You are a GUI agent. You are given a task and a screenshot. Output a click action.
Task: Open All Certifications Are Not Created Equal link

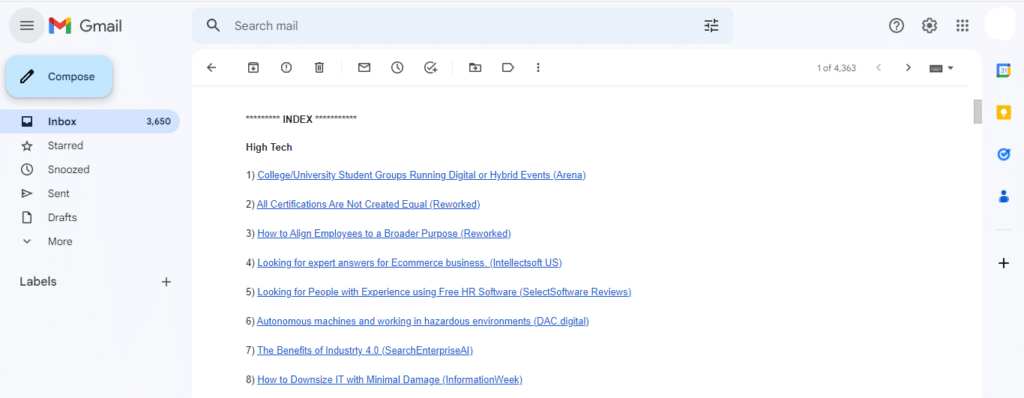point(368,205)
